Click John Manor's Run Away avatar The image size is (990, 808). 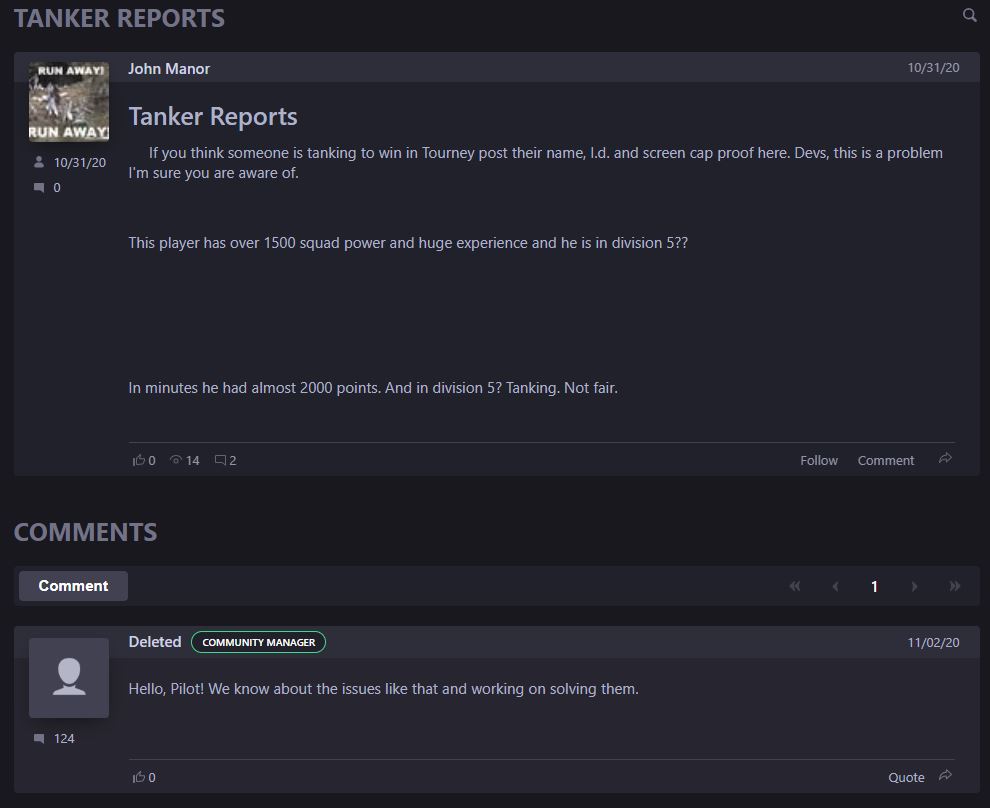69,101
